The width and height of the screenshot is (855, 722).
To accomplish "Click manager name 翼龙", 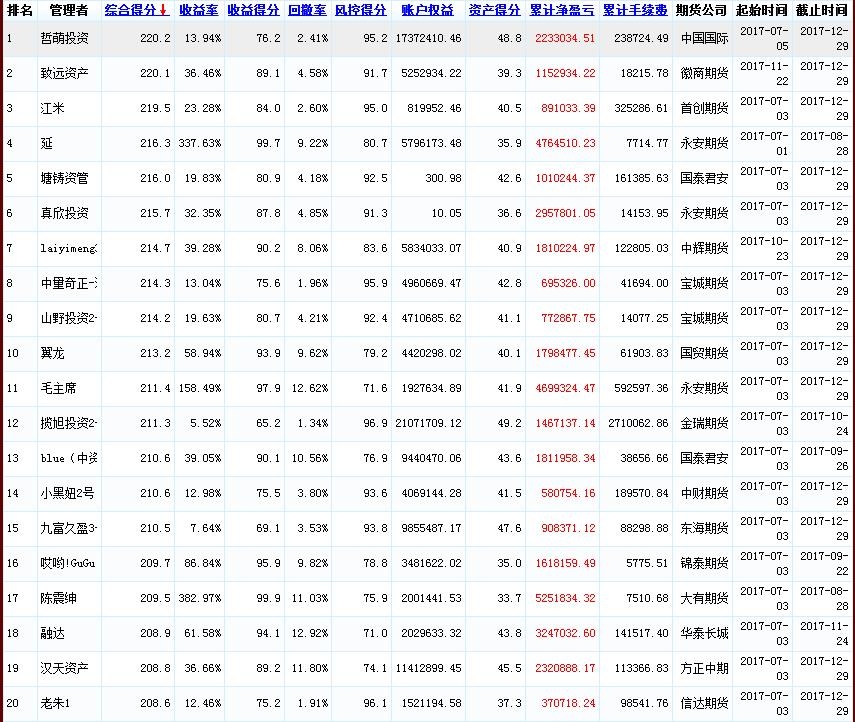I will pyautogui.click(x=52, y=353).
